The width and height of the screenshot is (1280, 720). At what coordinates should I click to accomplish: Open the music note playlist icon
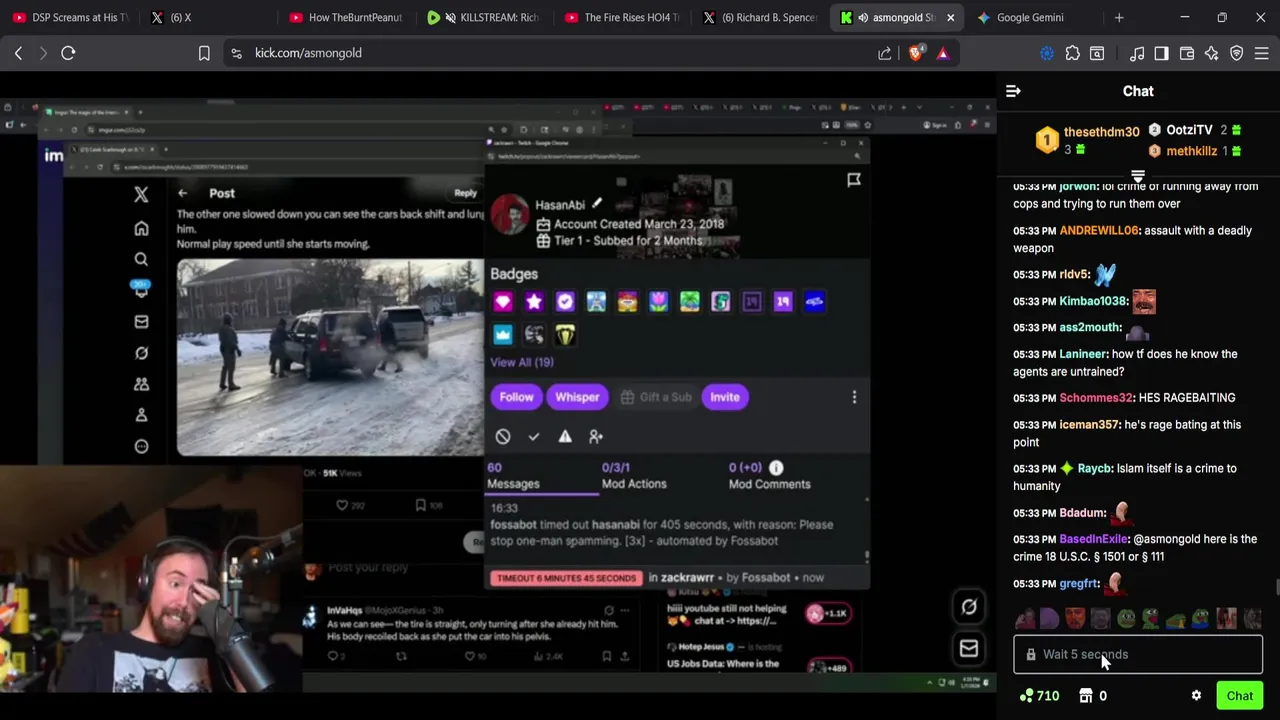point(1137,53)
